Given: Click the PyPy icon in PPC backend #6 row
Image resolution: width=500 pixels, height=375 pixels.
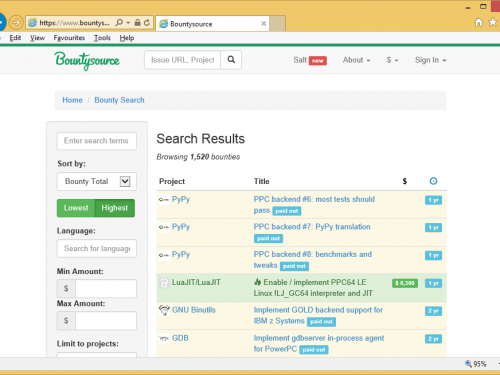Looking at the screenshot, I should tap(164, 200).
